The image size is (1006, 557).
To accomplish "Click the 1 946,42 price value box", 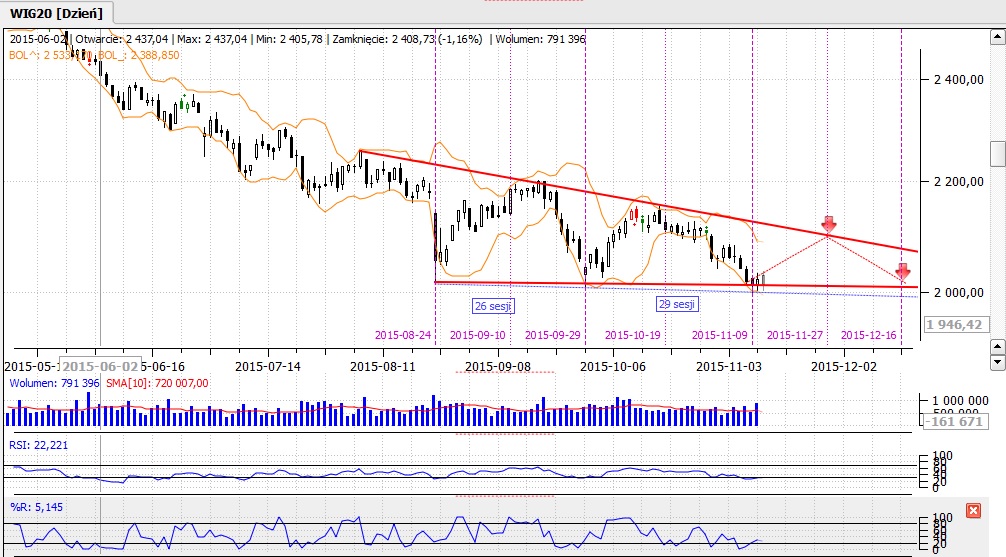I will tap(954, 325).
